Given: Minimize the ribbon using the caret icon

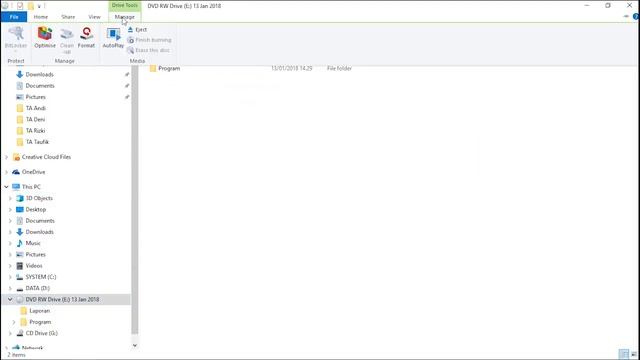Looking at the screenshot, I should coord(626,17).
